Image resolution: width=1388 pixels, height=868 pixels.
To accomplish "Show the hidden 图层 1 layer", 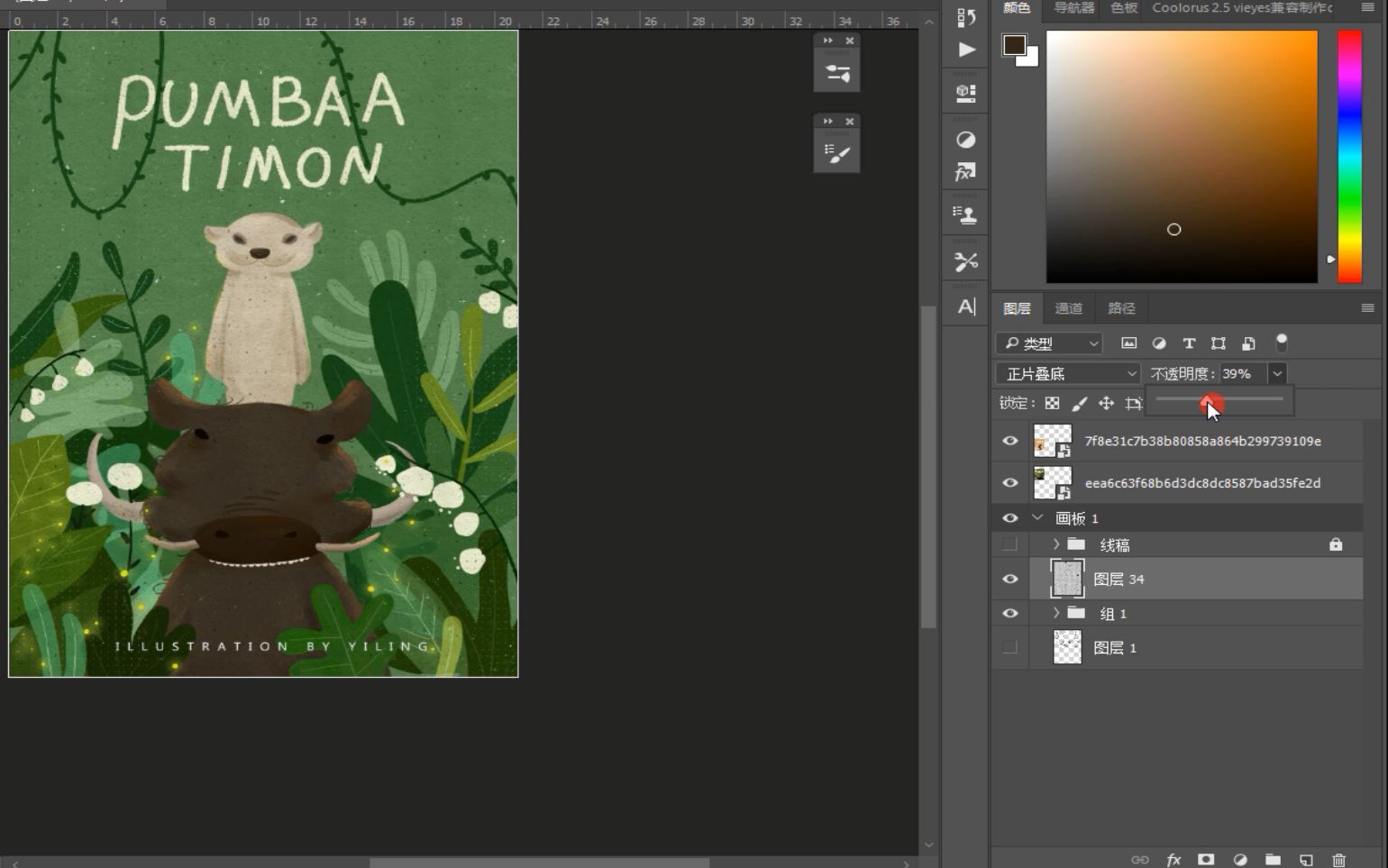I will 1009,647.
